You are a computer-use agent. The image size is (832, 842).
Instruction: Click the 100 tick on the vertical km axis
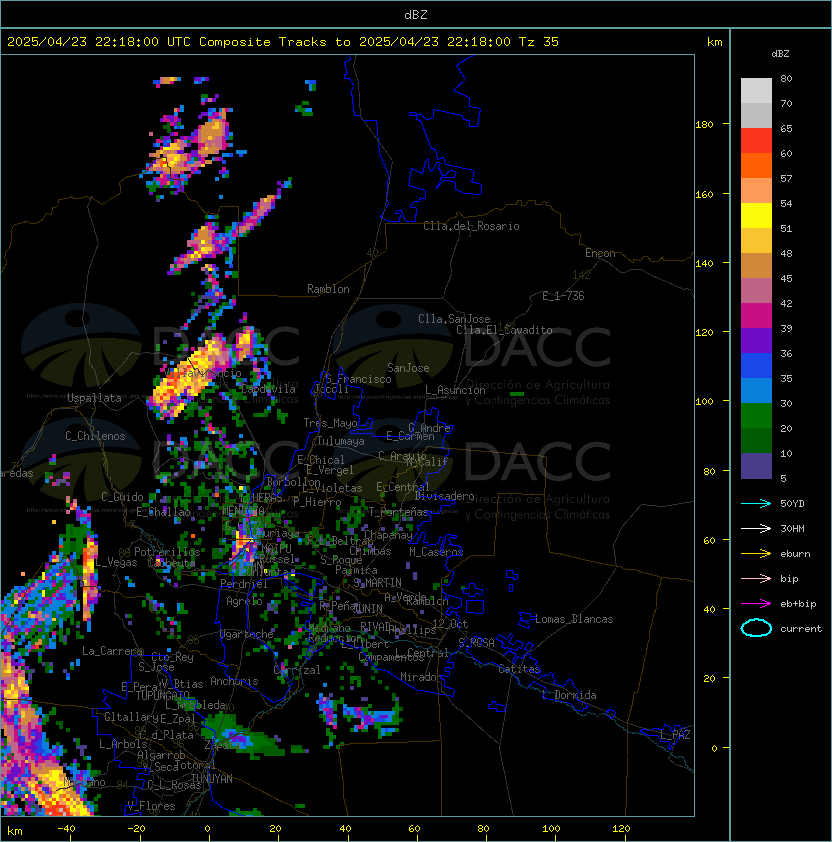coord(704,402)
